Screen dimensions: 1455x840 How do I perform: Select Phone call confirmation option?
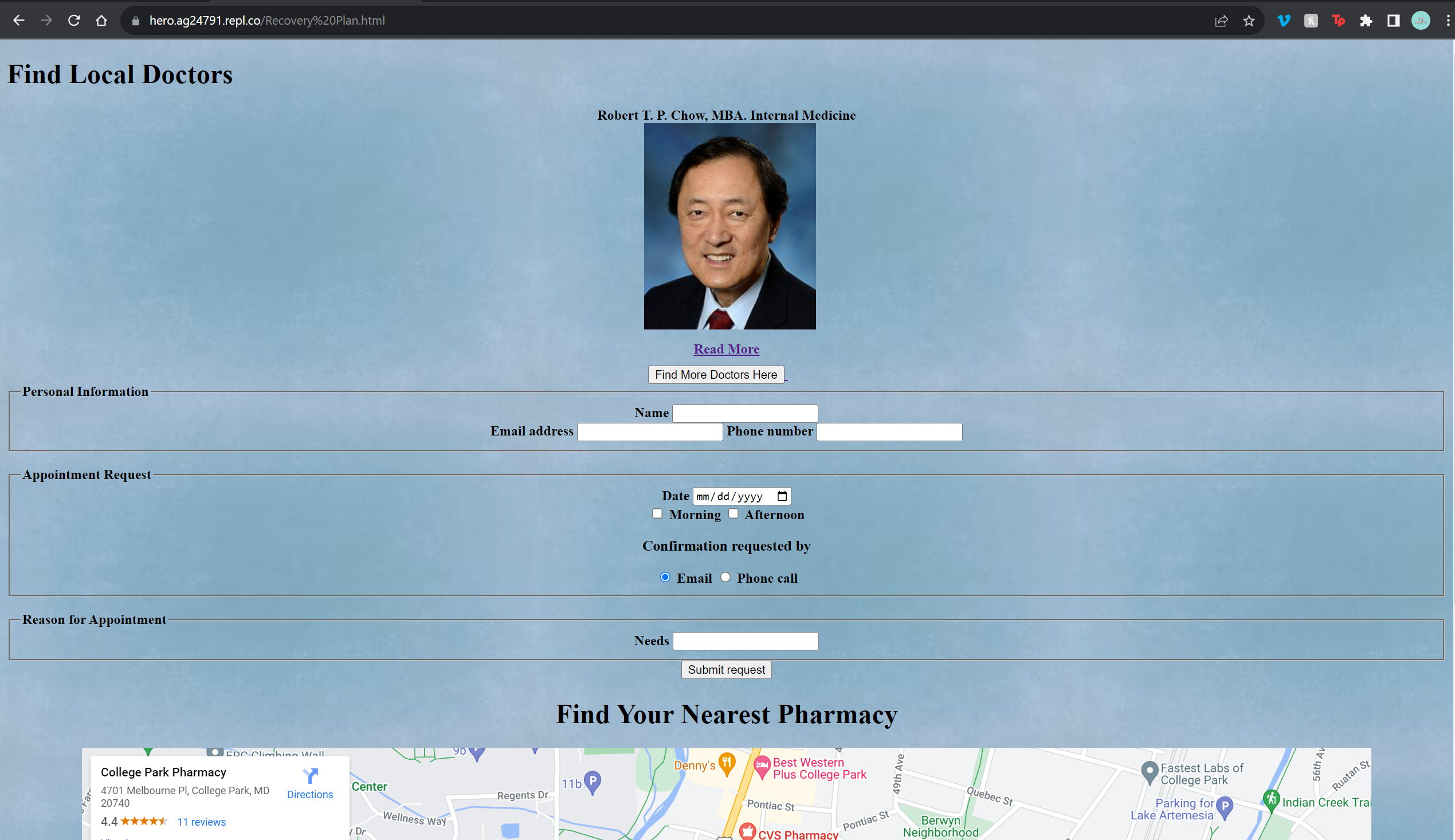click(x=725, y=577)
